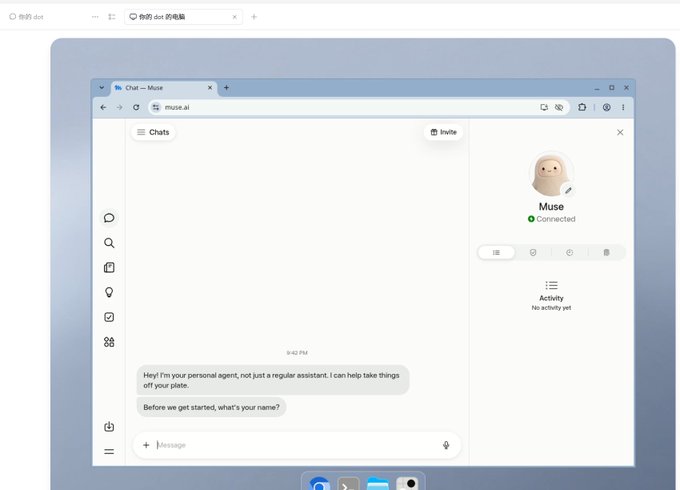Go forward in the browser
The width and height of the screenshot is (680, 490).
tap(119, 107)
